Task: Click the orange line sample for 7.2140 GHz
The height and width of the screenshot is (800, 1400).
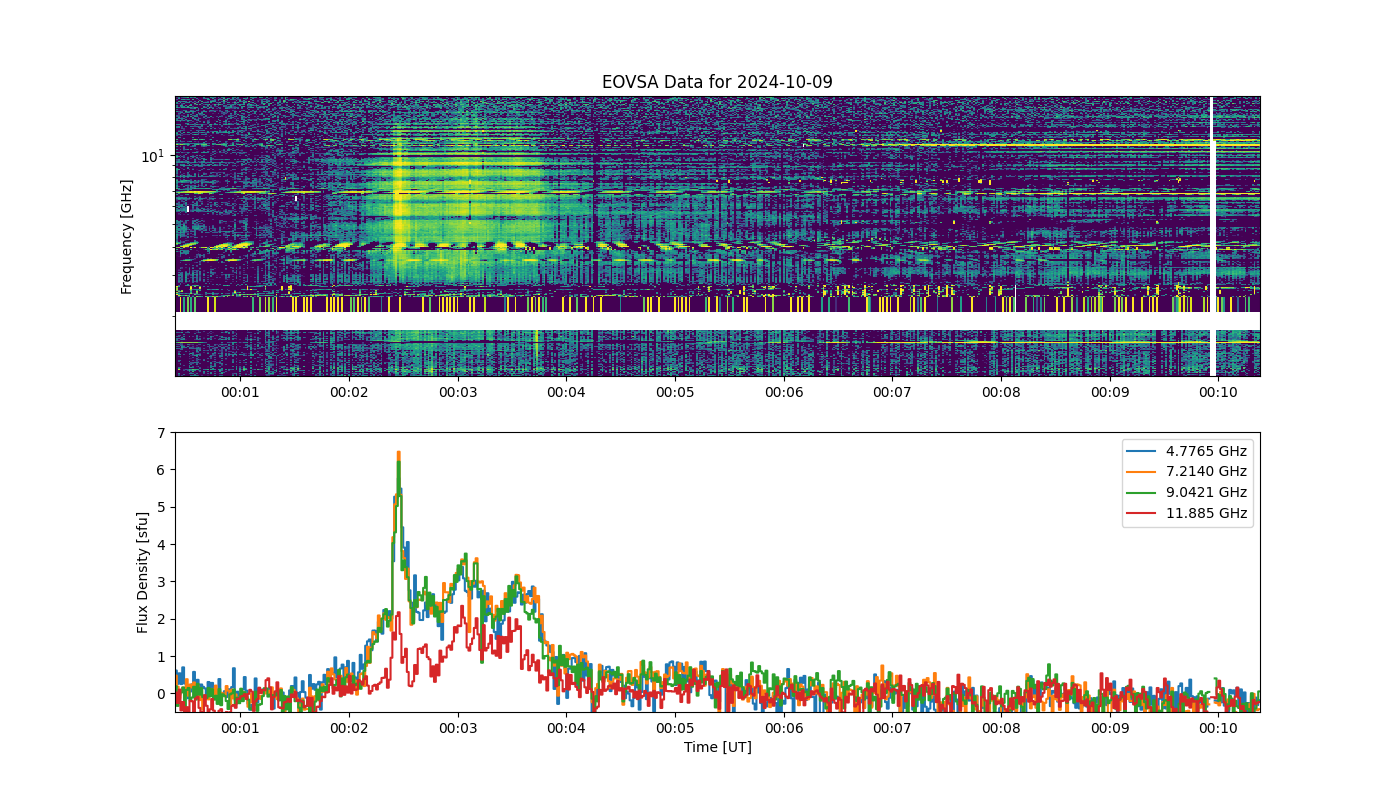Action: 1143,472
